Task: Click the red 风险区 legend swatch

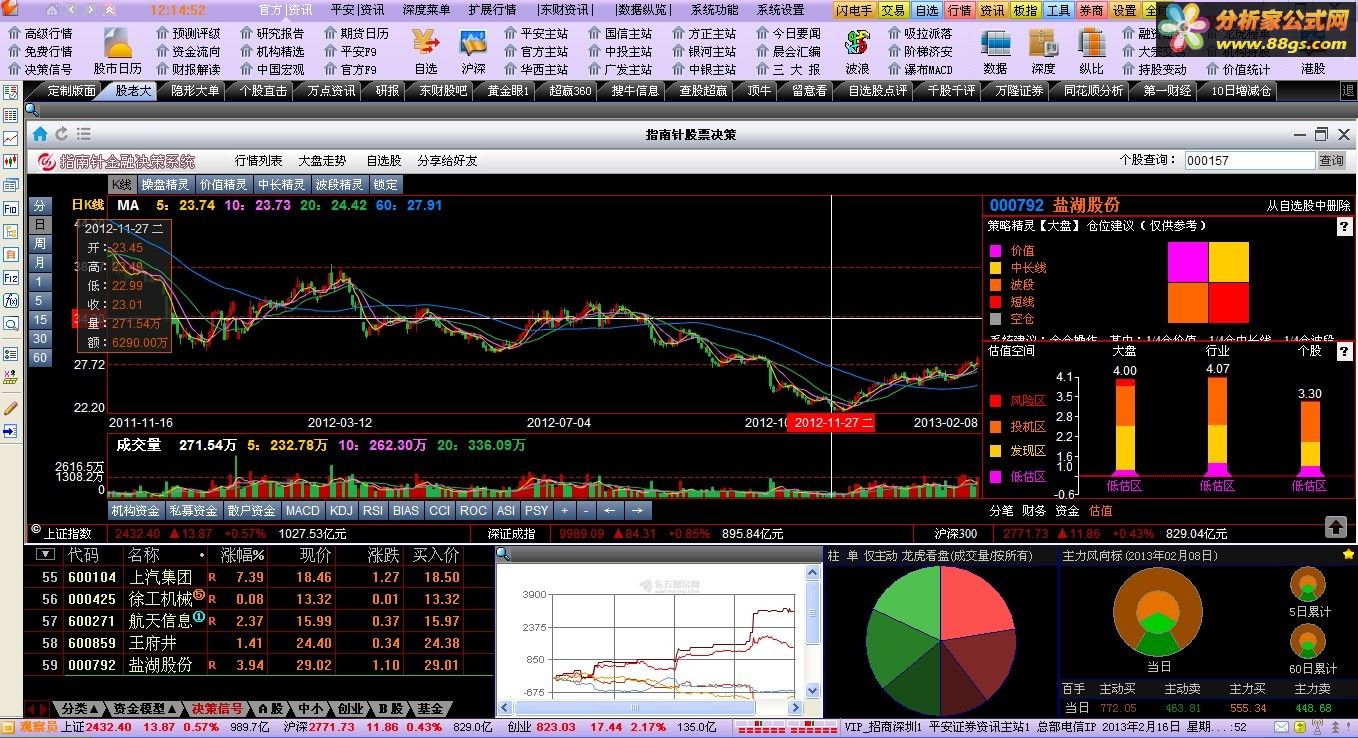Action: click(995, 401)
